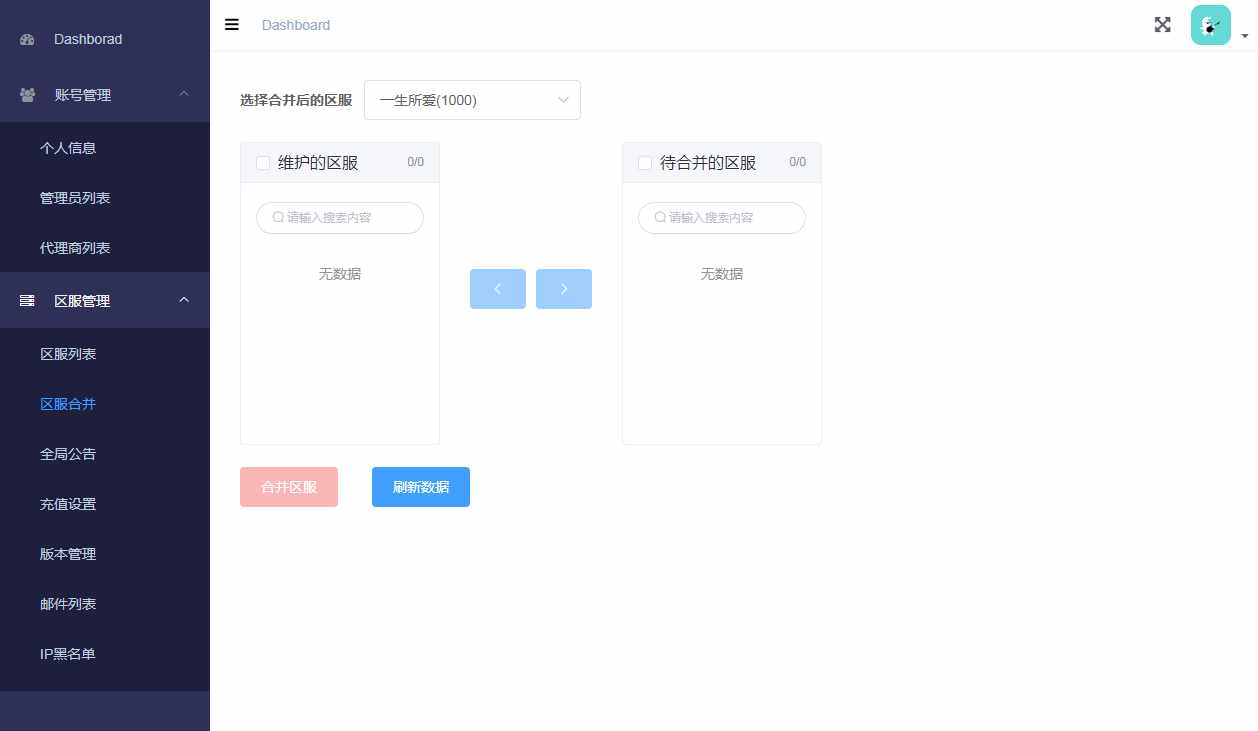Click the hamburger menu icon to collapse sidebar
1258x731 pixels.
[x=231, y=25]
